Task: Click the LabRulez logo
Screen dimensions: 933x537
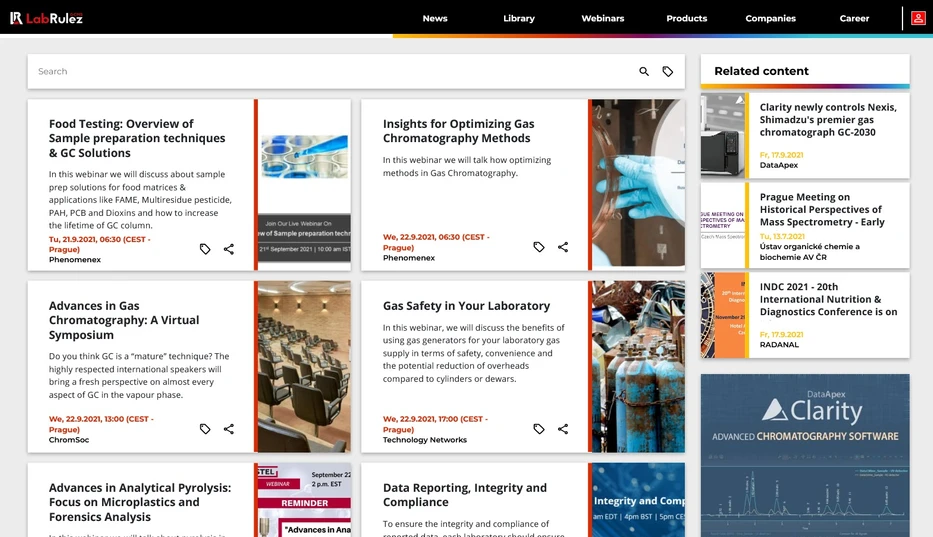Action: [46, 18]
